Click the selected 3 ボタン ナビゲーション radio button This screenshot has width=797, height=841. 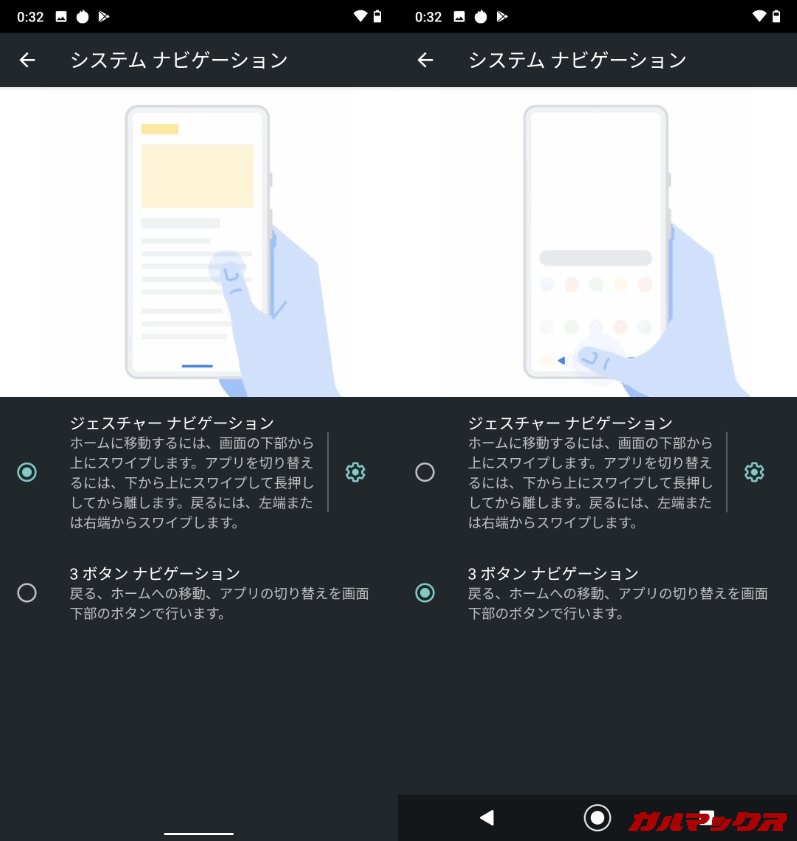425,593
